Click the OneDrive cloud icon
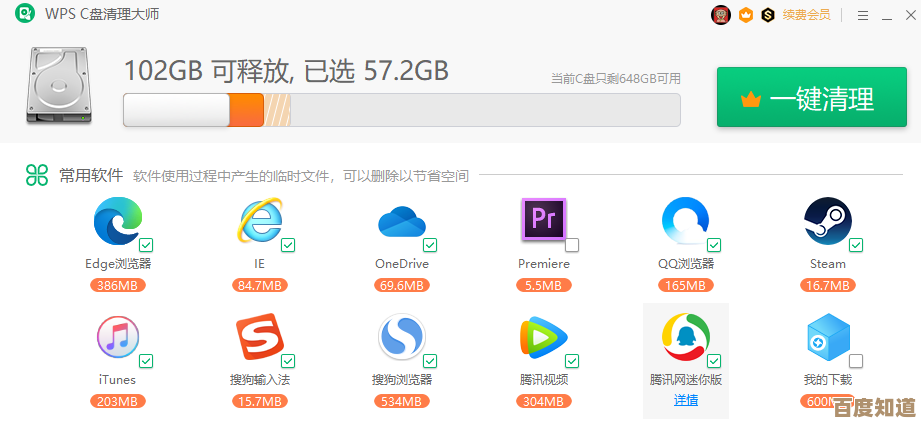921x426 pixels. click(401, 221)
